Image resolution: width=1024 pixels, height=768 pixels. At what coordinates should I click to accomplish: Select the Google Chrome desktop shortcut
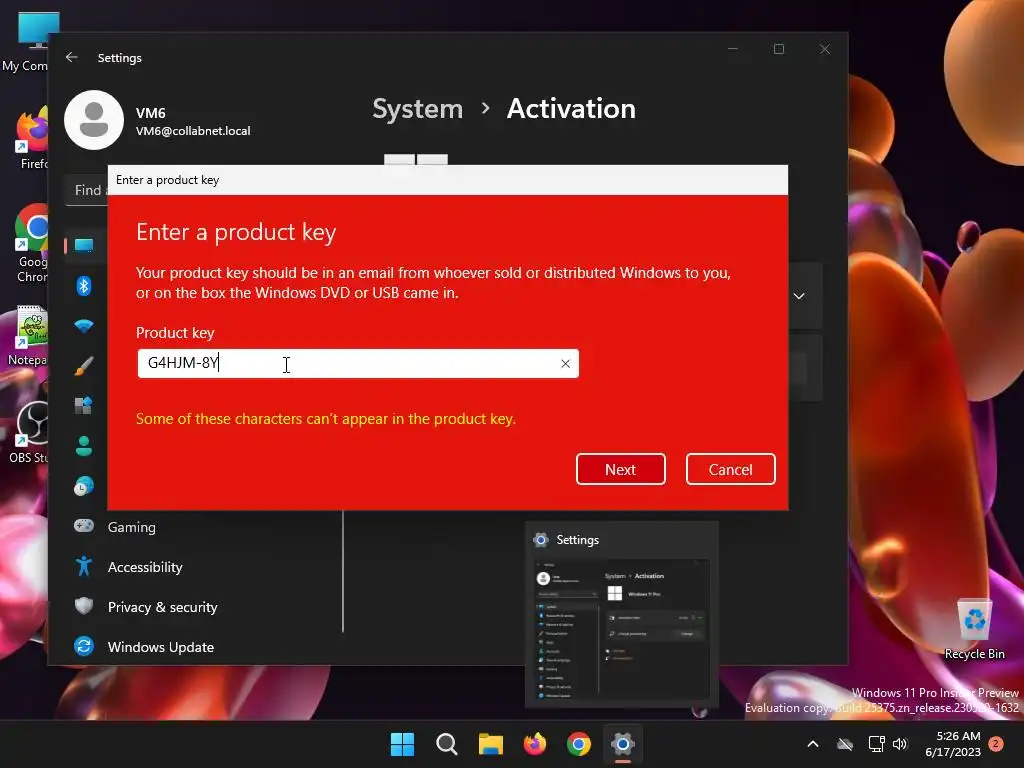(x=31, y=243)
